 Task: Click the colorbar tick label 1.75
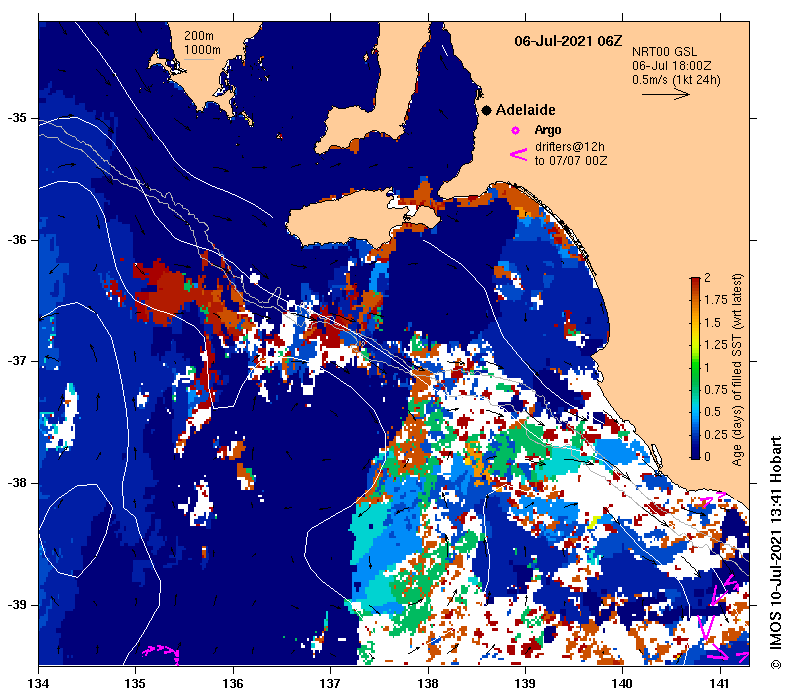coord(716,300)
